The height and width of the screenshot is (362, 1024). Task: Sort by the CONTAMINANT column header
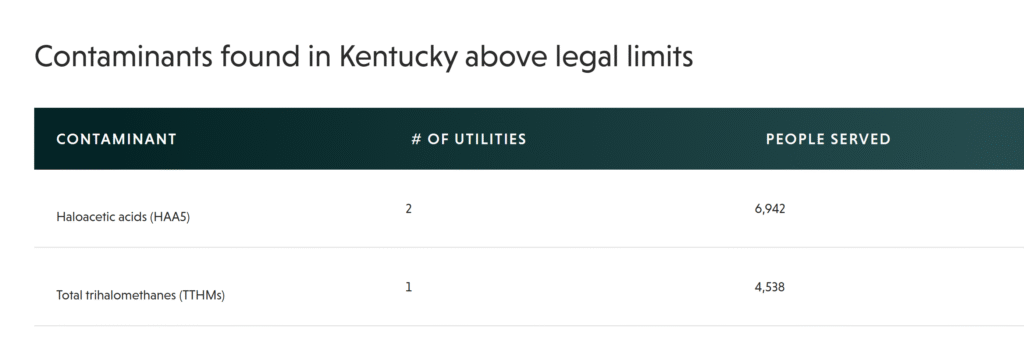coord(116,139)
